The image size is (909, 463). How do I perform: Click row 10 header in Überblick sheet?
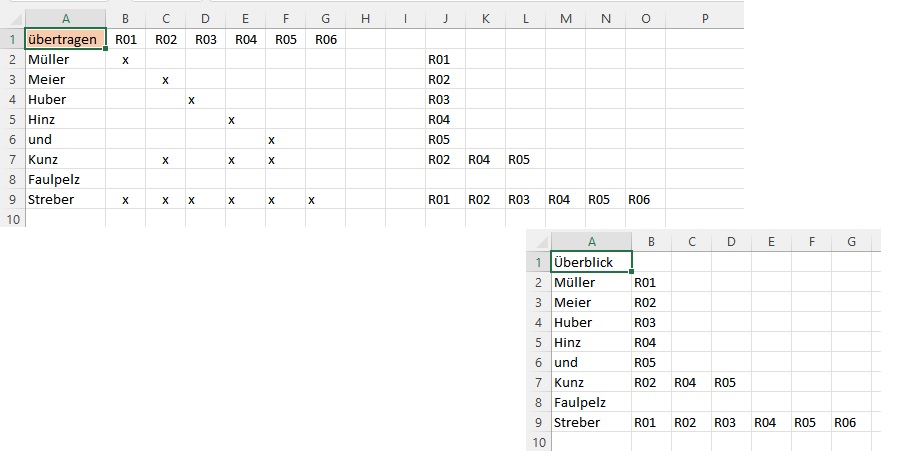(x=539, y=442)
